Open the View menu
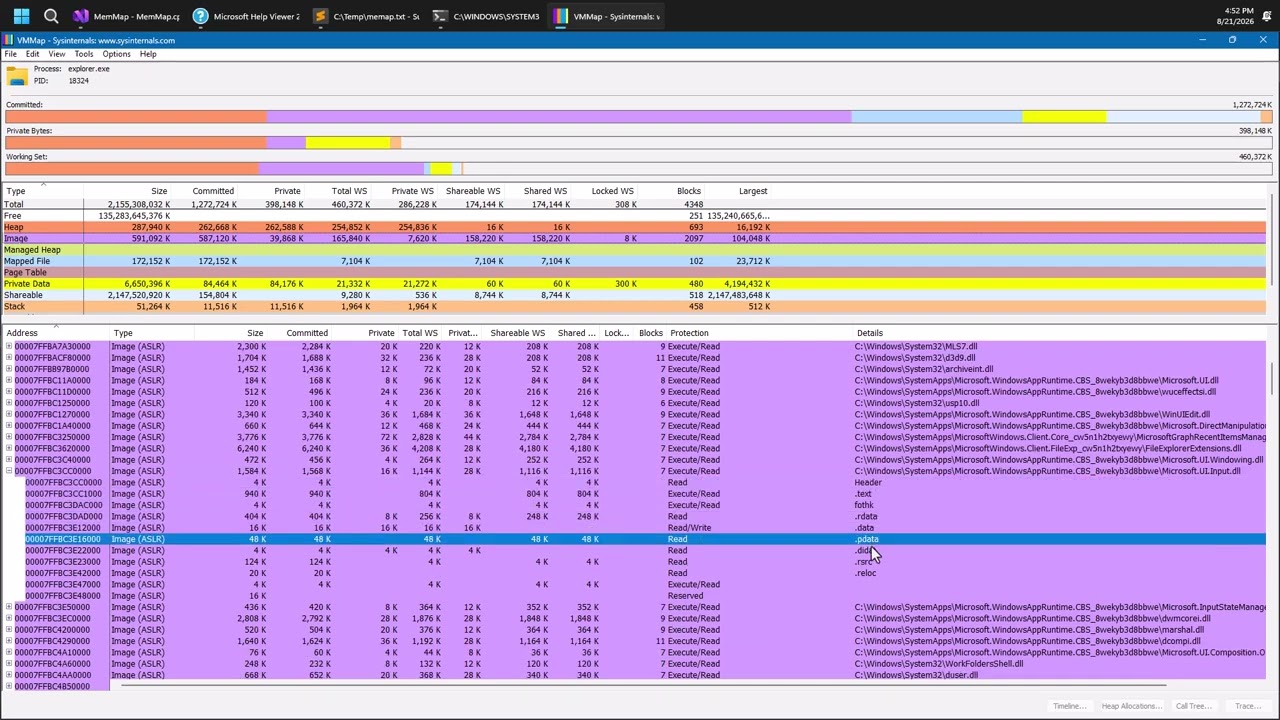The height and width of the screenshot is (720, 1280). point(57,54)
